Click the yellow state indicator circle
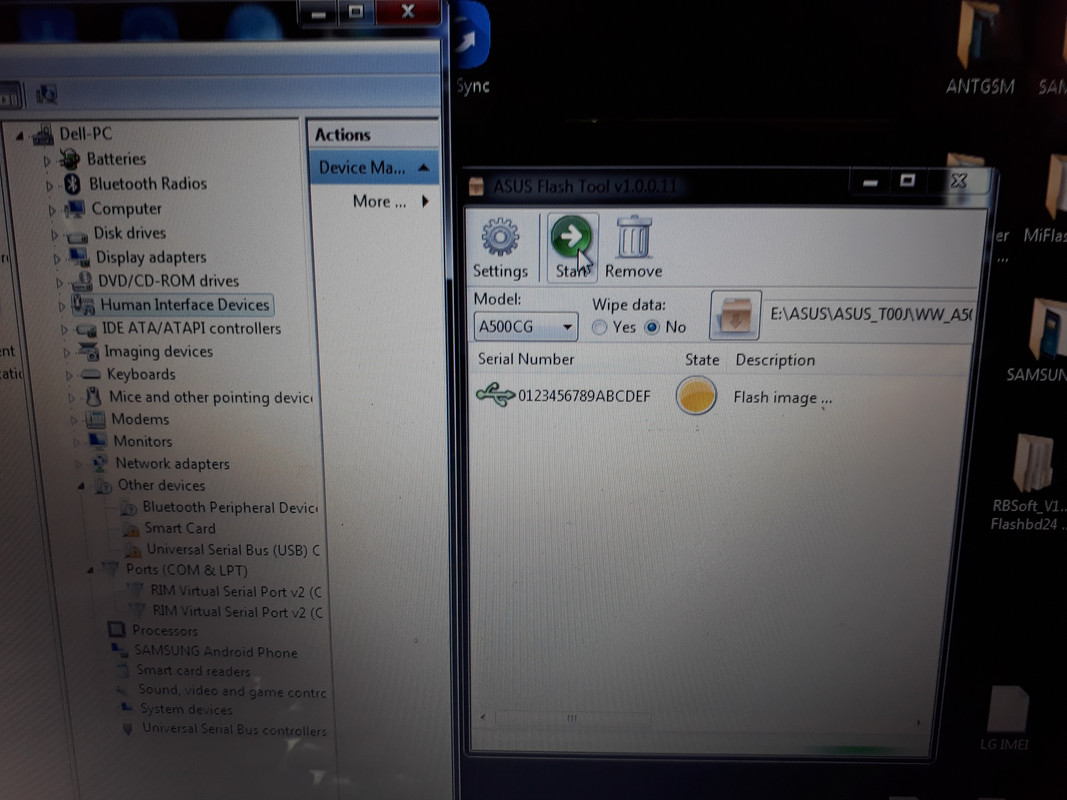The height and width of the screenshot is (800, 1067). 696,396
